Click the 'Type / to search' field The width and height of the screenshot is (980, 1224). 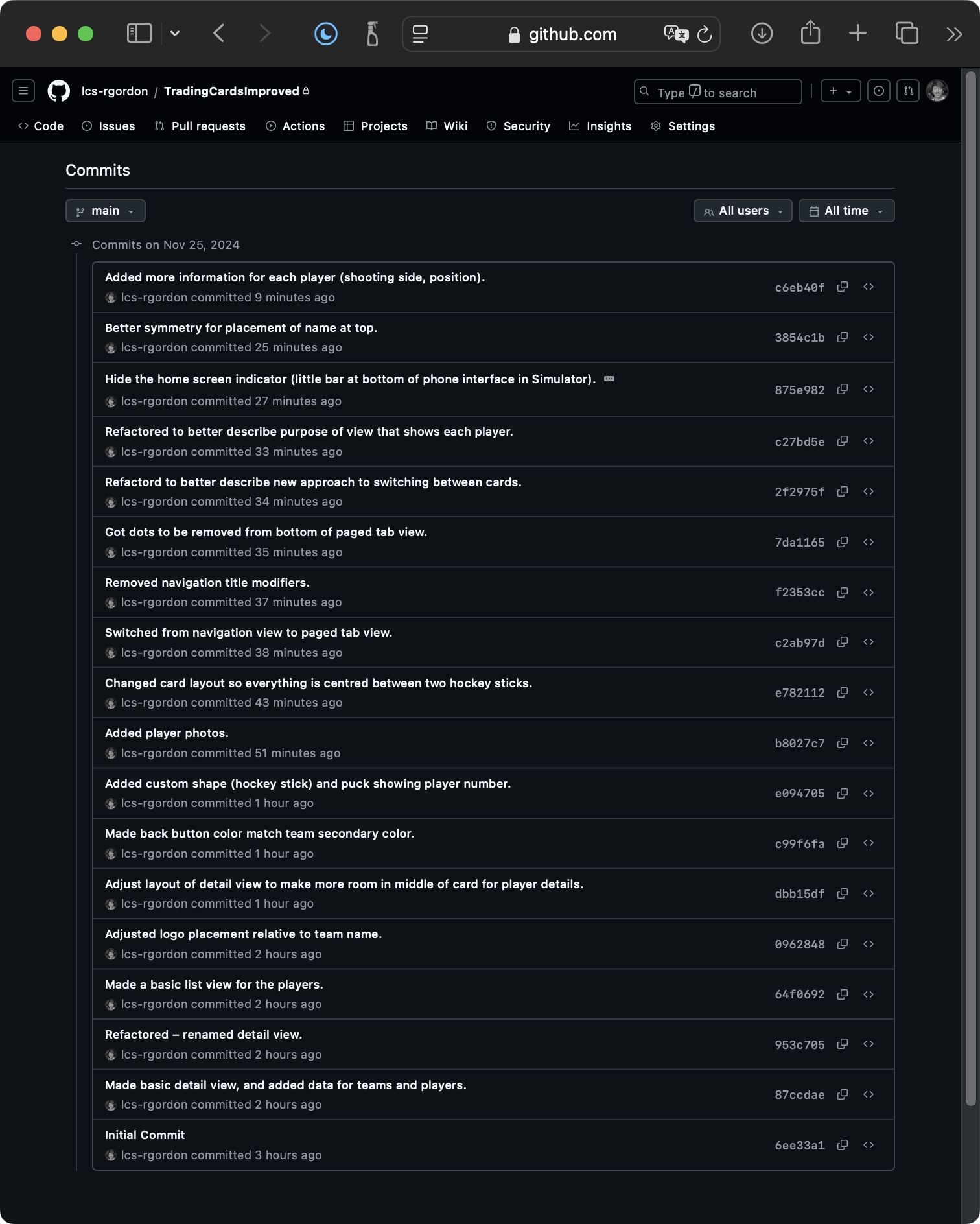(717, 92)
